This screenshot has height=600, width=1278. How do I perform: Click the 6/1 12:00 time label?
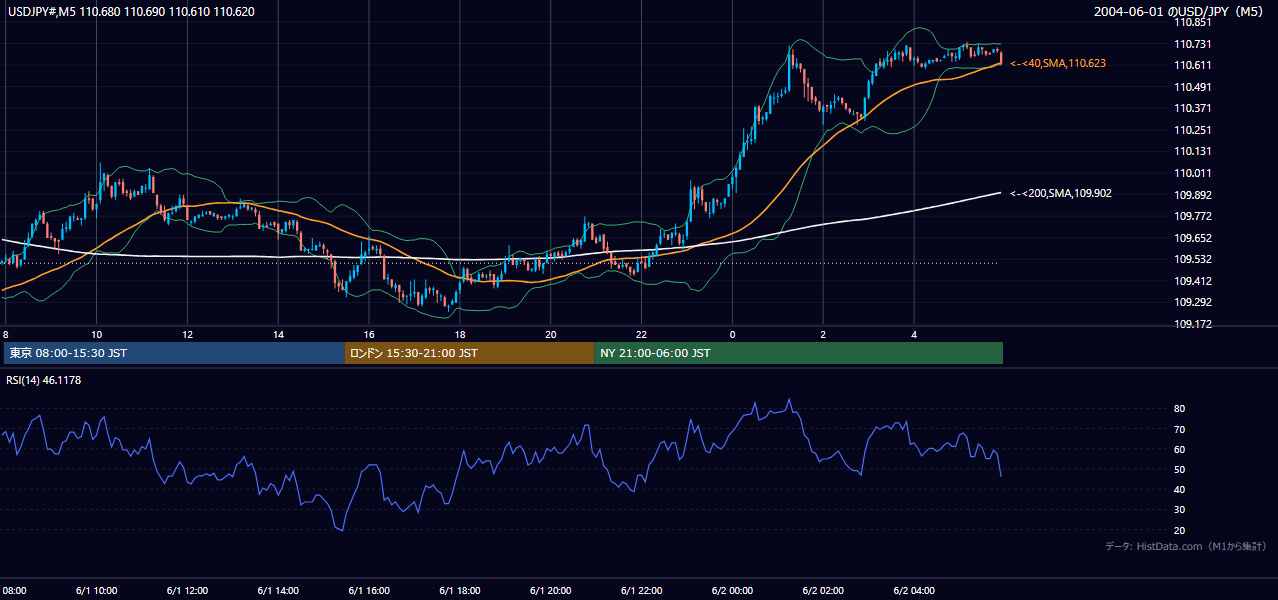point(188,590)
